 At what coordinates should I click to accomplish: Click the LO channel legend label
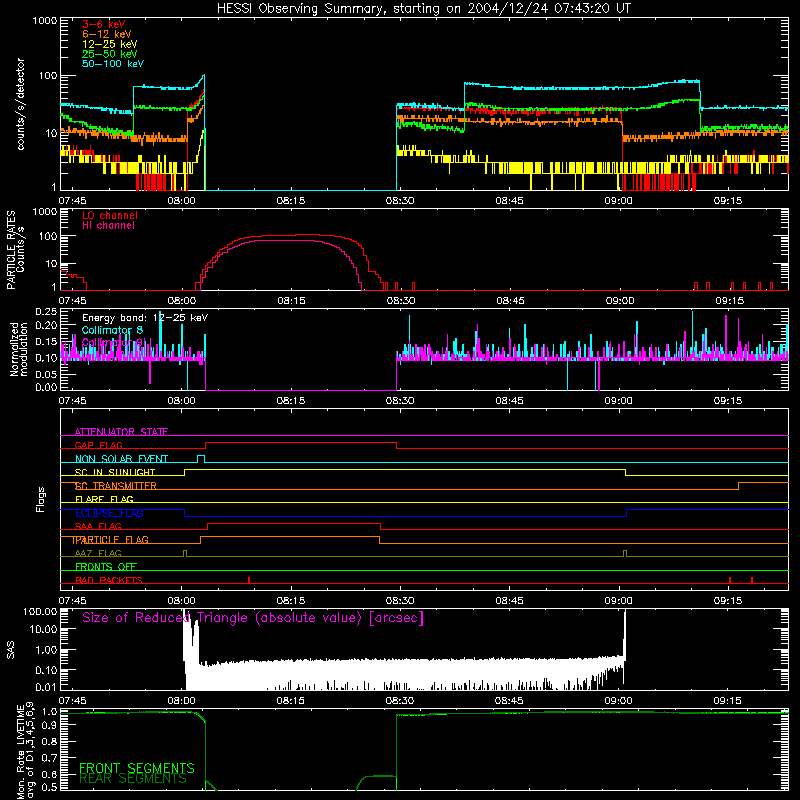[110, 215]
